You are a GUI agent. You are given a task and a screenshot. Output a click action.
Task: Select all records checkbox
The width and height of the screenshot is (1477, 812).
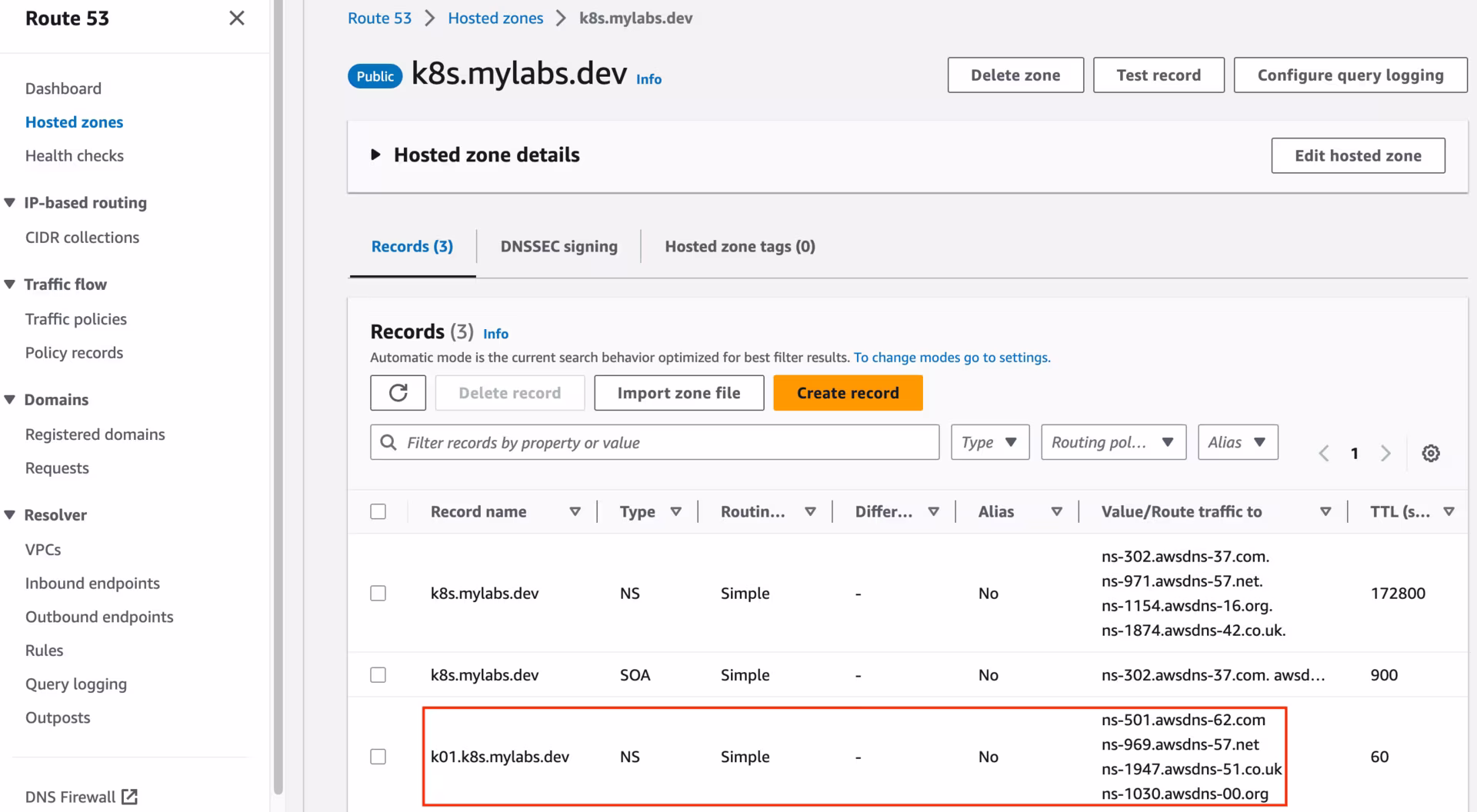click(x=378, y=511)
